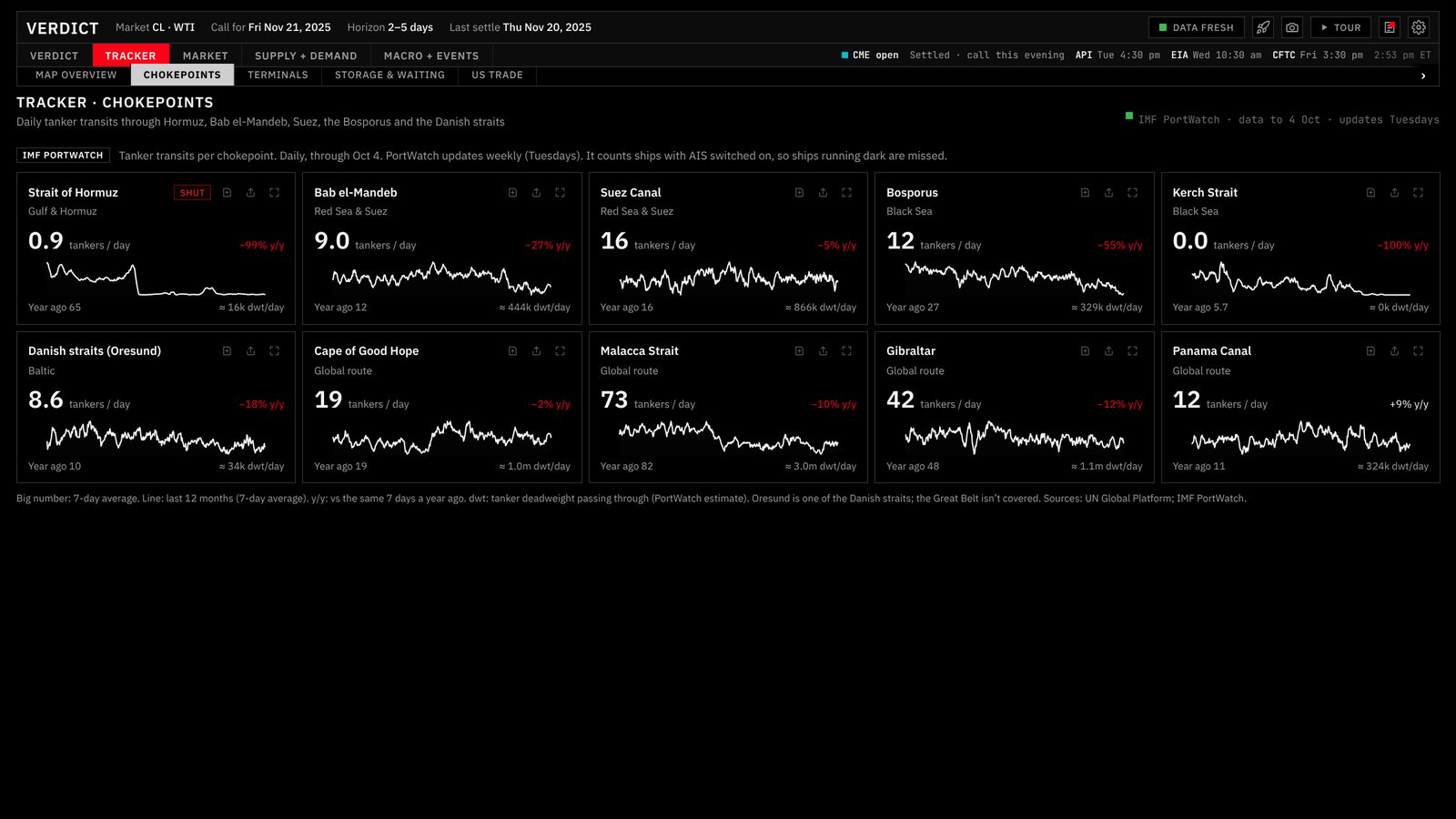This screenshot has height=819, width=1456.
Task: Expand the Gibraltar card fullscreen
Action: pyautogui.click(x=1132, y=351)
